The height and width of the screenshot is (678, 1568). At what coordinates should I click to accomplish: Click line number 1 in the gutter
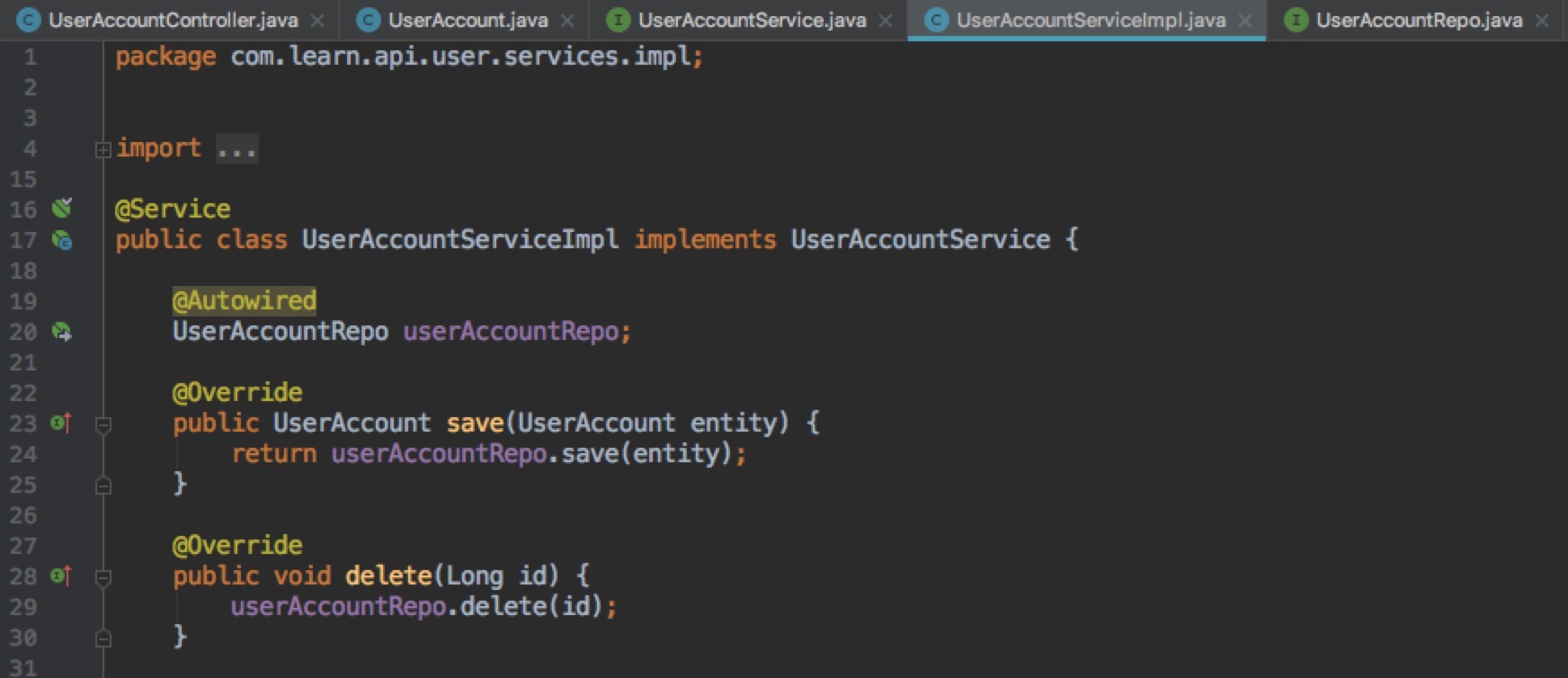[31, 57]
